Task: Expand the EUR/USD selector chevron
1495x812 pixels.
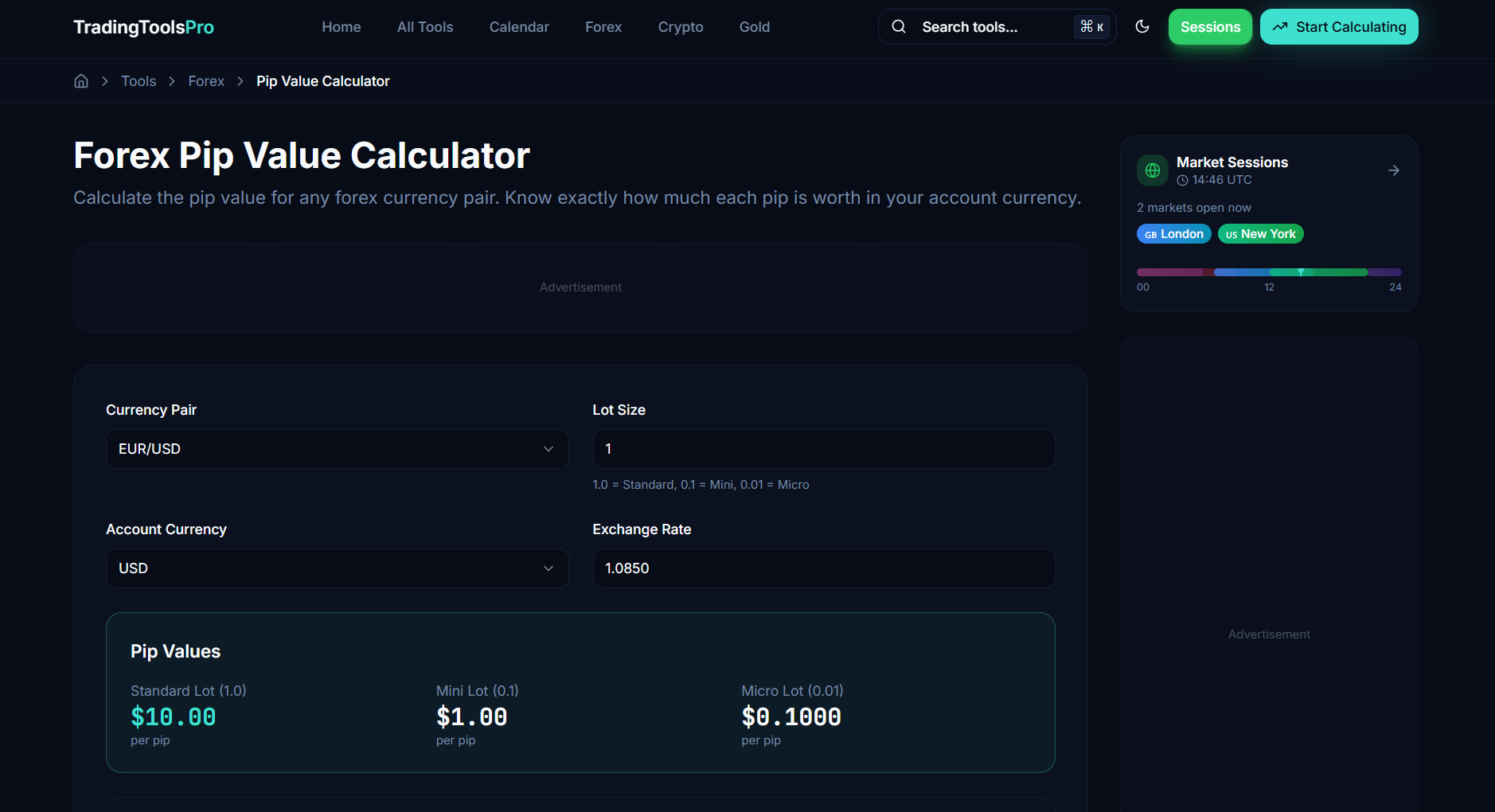Action: coord(548,448)
